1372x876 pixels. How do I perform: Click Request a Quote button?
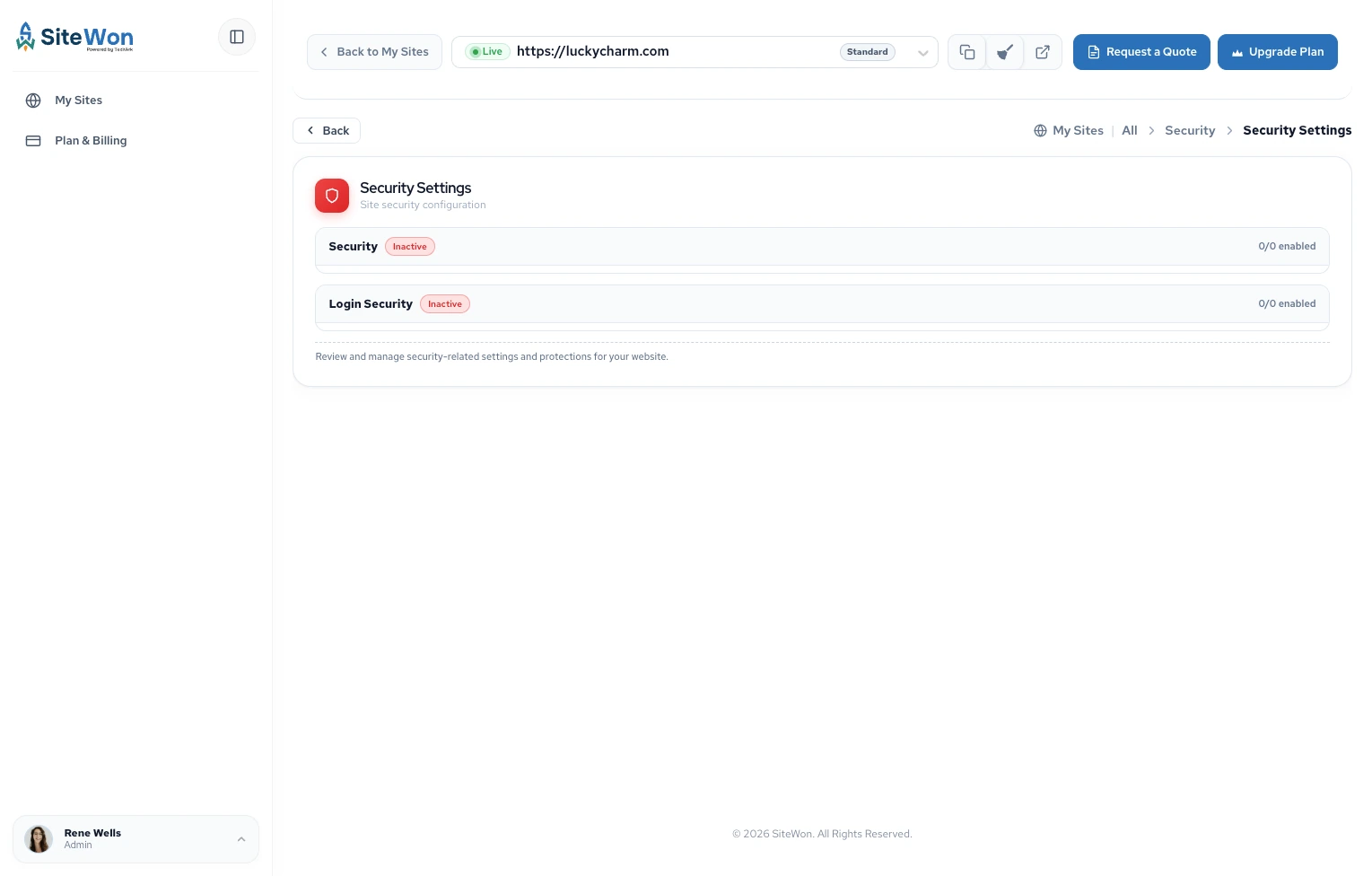[1141, 52]
